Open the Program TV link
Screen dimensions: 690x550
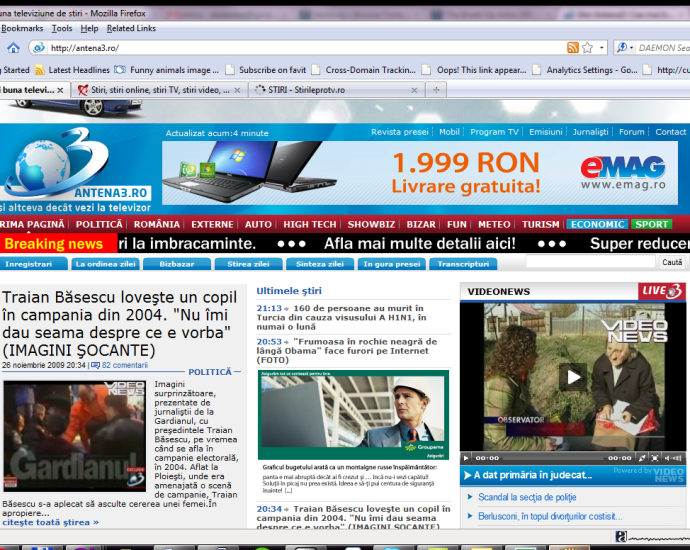click(x=494, y=132)
